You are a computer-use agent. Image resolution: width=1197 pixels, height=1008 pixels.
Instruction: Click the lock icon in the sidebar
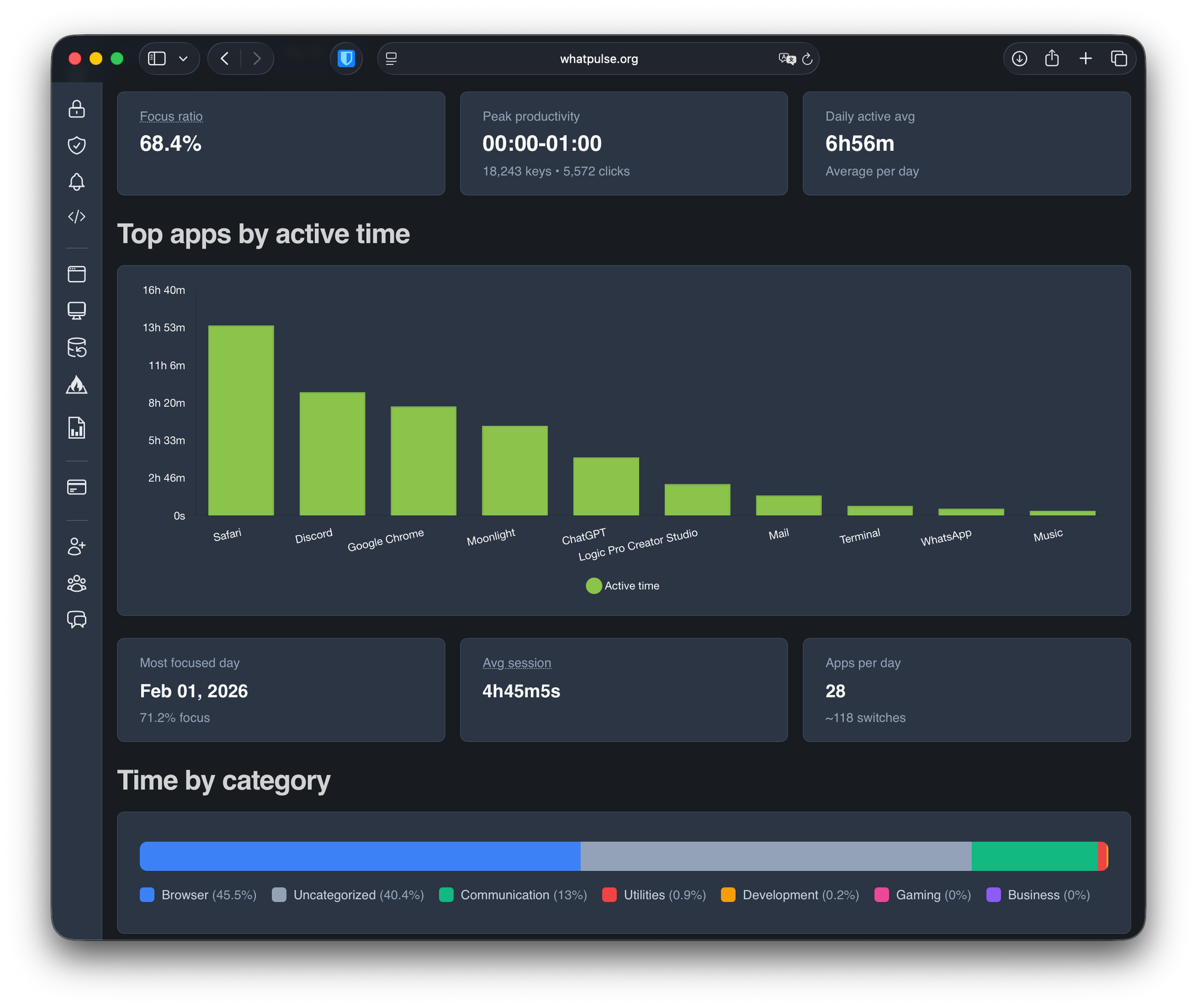(77, 109)
